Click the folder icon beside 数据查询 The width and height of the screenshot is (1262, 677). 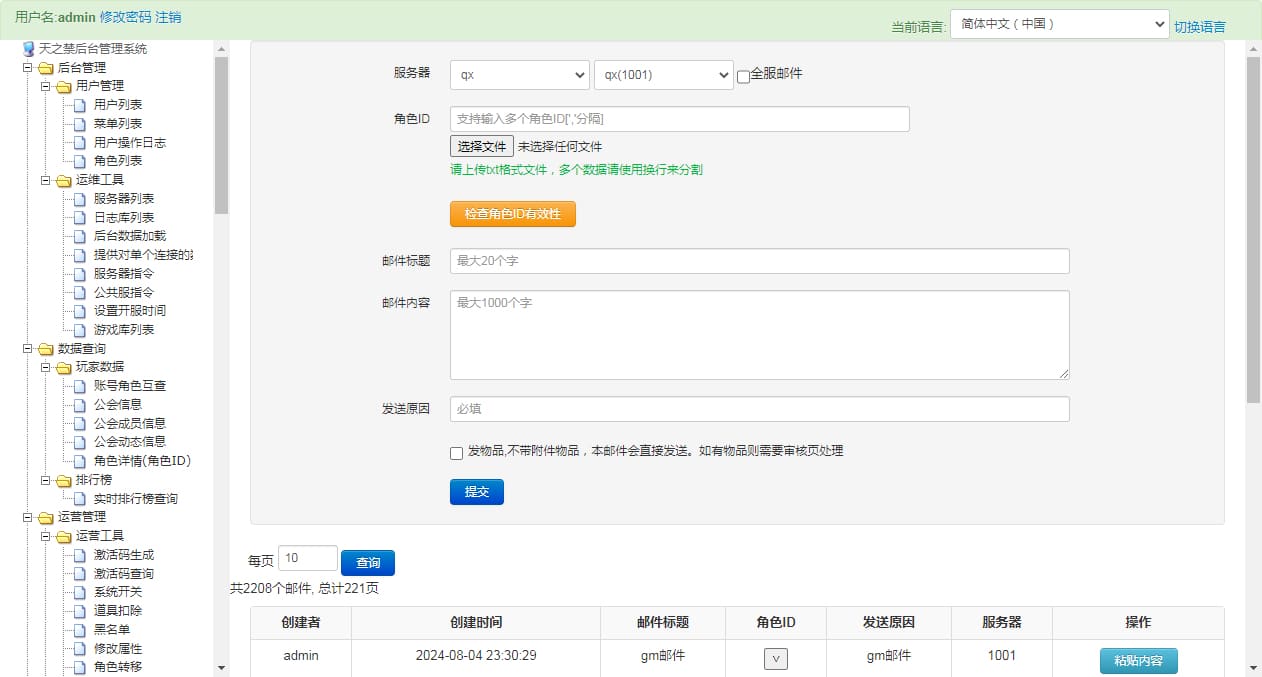click(46, 349)
